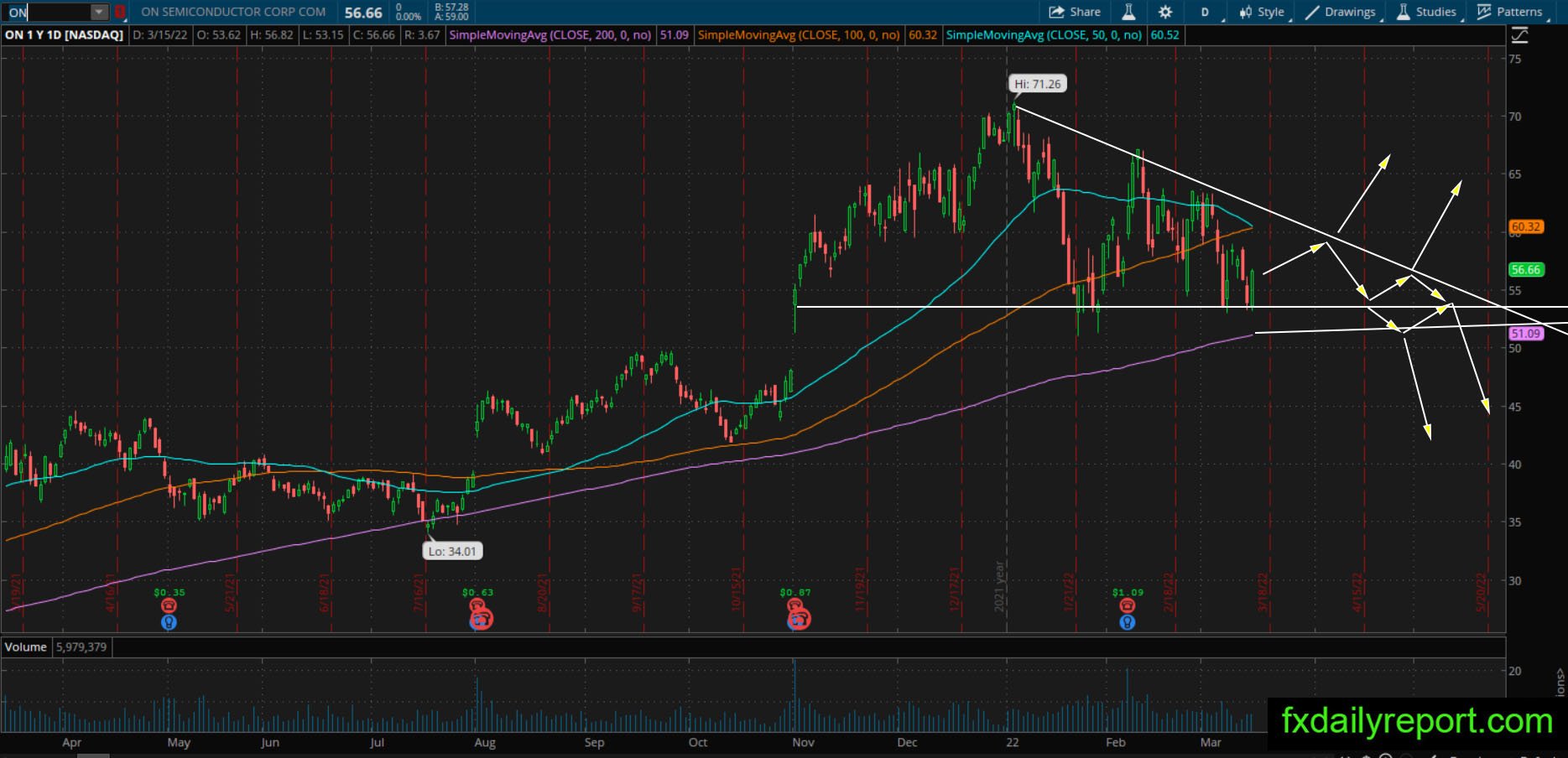Click the 2/18/22 expiration date marker
Screen dimensions: 1568x758
click(1169, 592)
